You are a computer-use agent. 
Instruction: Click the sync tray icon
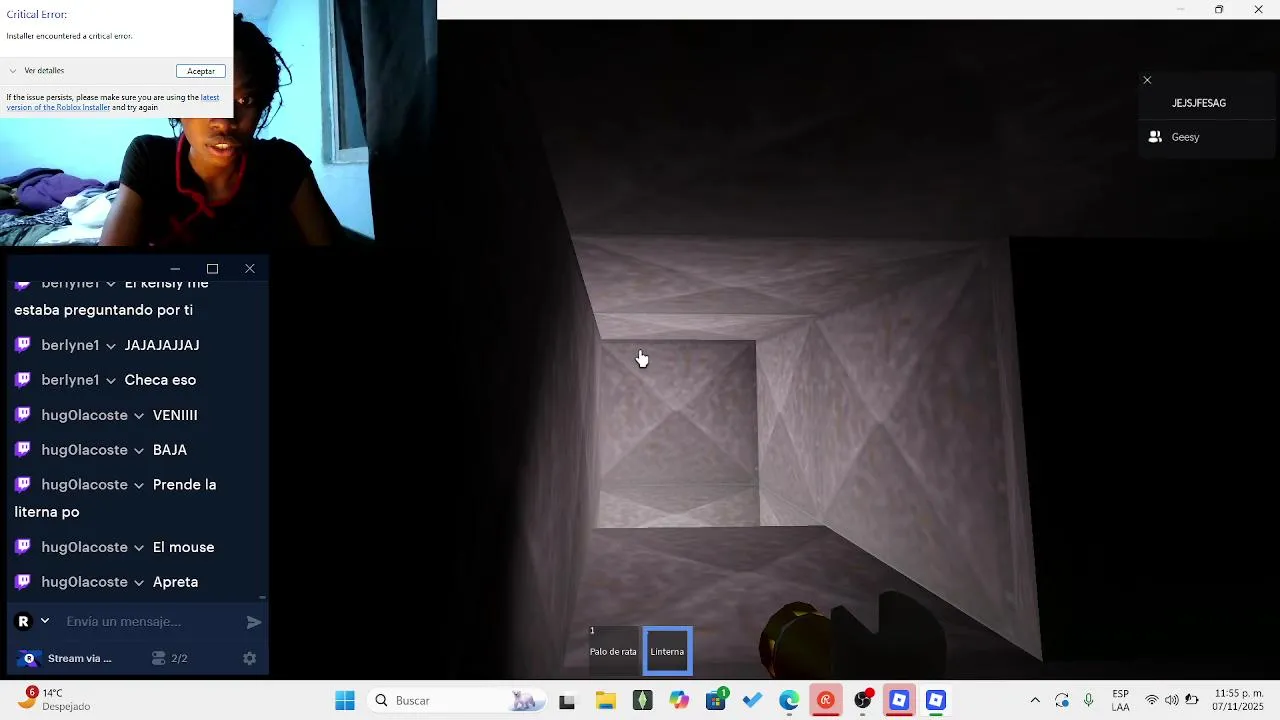click(x=1062, y=701)
